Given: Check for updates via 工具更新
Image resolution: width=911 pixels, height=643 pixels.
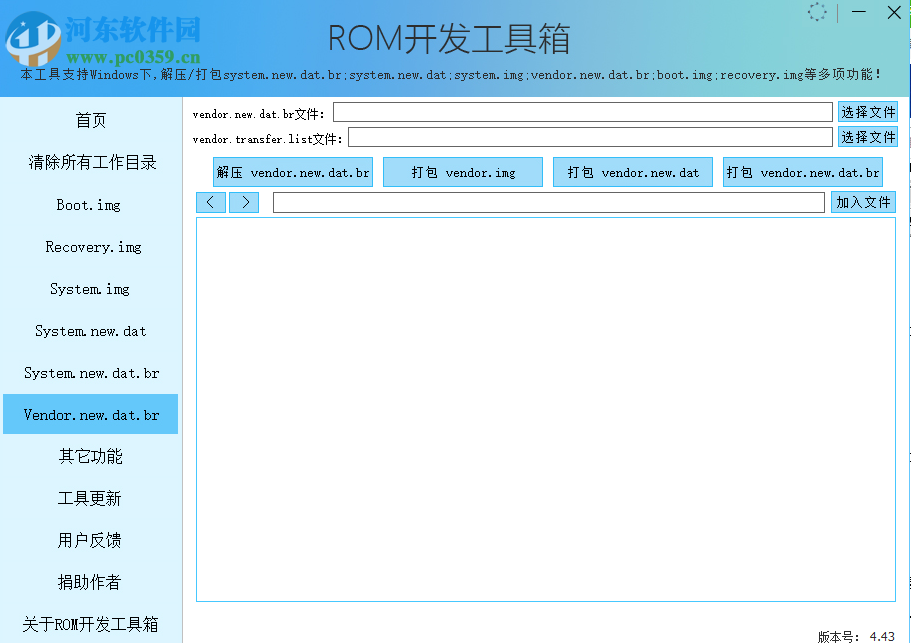Looking at the screenshot, I should pos(90,498).
